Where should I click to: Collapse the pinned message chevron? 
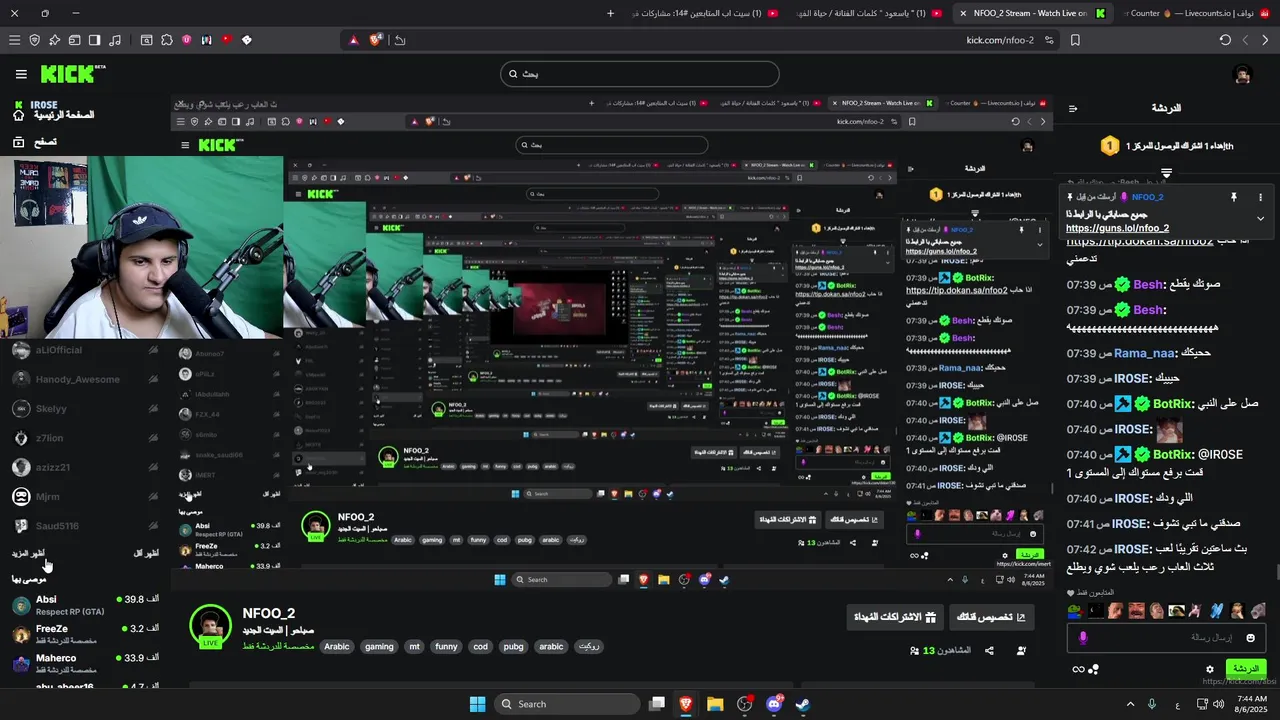[1260, 219]
